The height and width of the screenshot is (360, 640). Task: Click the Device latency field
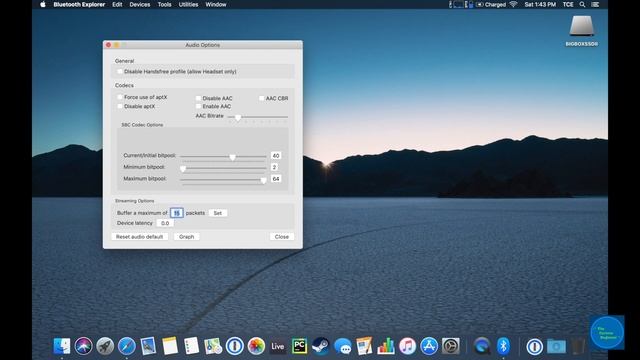[165, 223]
